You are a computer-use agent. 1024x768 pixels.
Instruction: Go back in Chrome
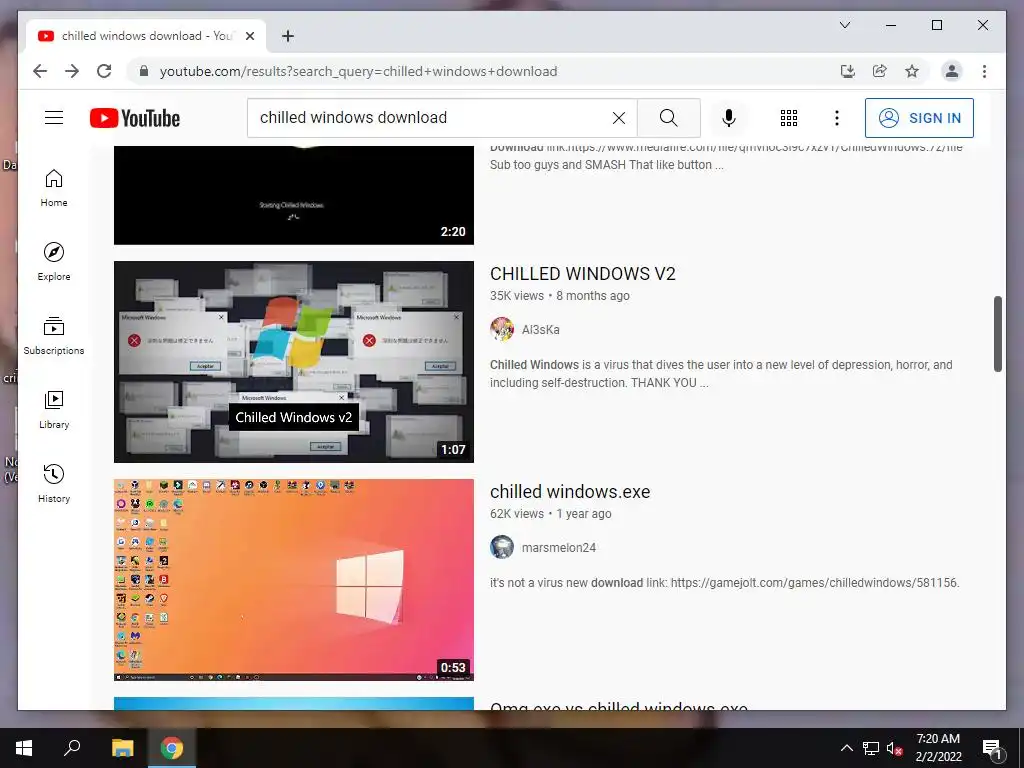[x=40, y=71]
